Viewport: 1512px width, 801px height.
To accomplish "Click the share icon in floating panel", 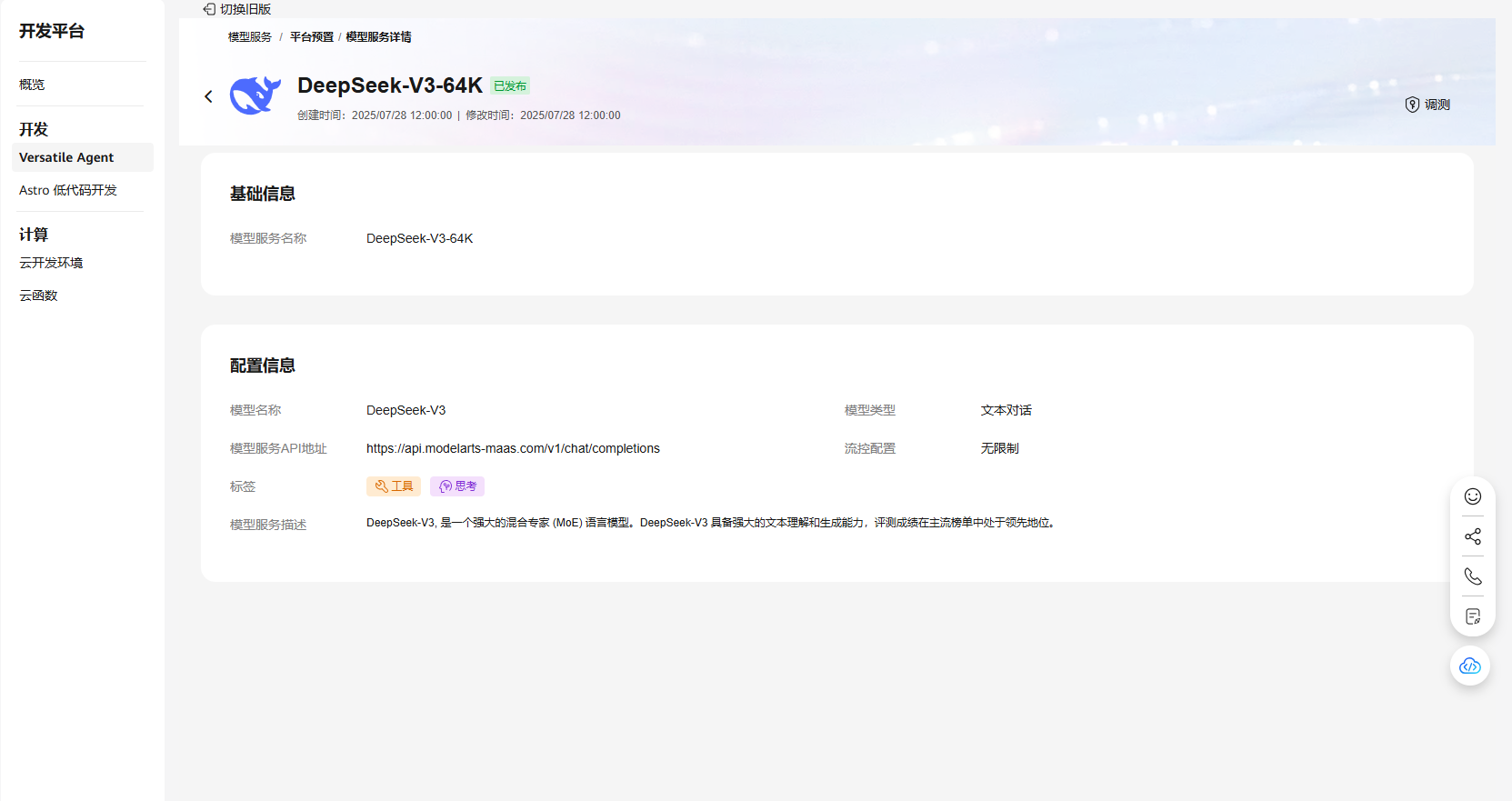I will [1473, 536].
